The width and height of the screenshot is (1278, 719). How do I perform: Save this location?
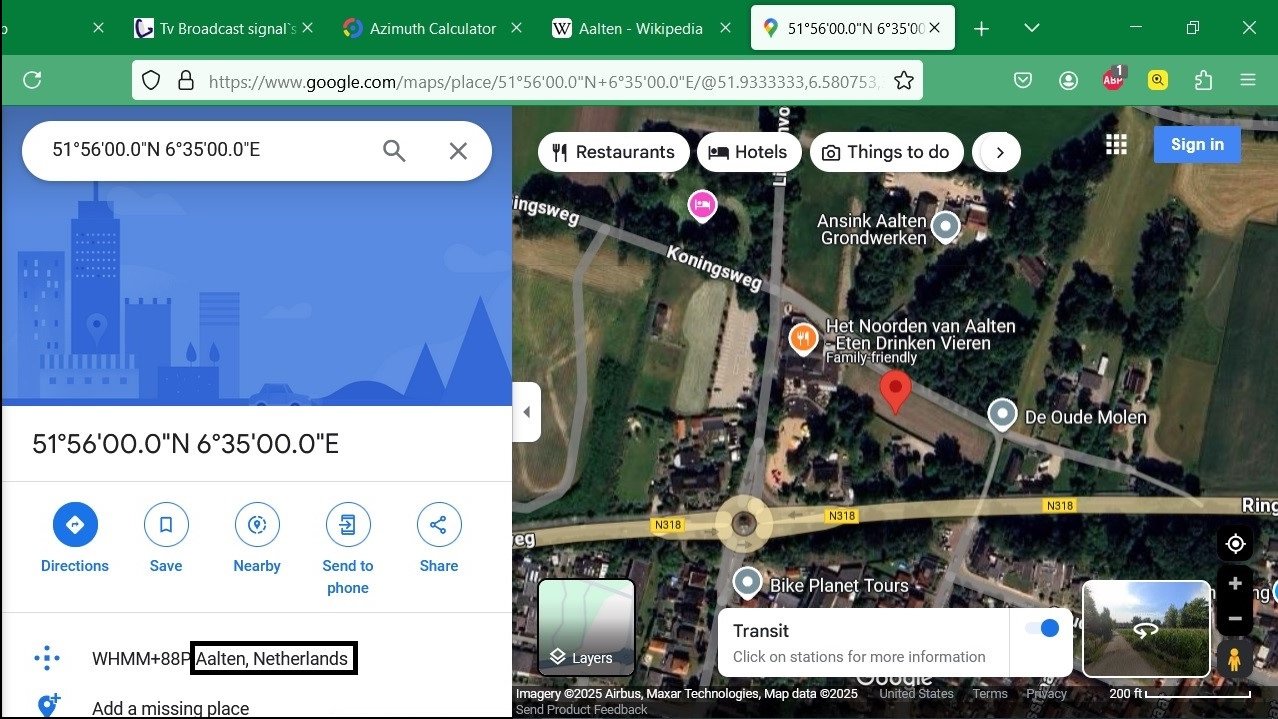click(x=166, y=538)
